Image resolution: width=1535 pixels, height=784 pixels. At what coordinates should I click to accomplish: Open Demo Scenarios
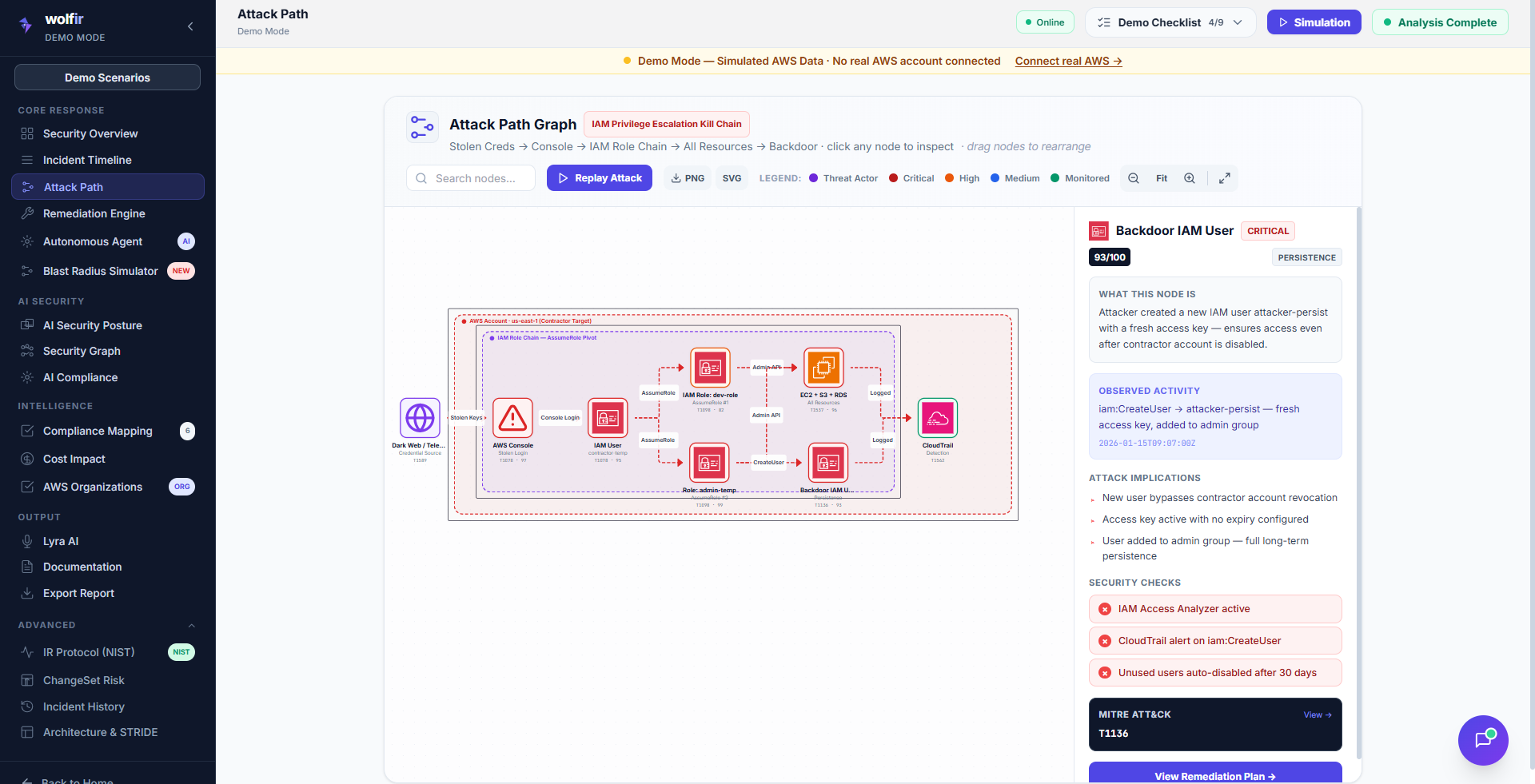(x=107, y=78)
